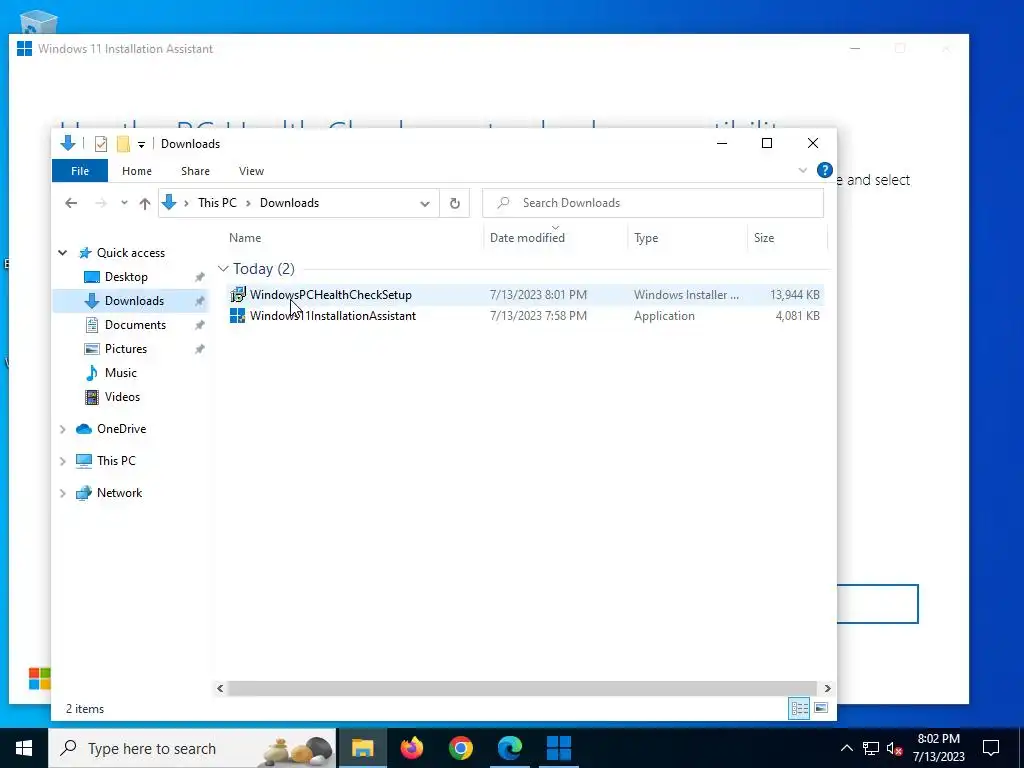This screenshot has height=768, width=1024.
Task: Open the Action Center notifications icon
Action: pos(991,748)
